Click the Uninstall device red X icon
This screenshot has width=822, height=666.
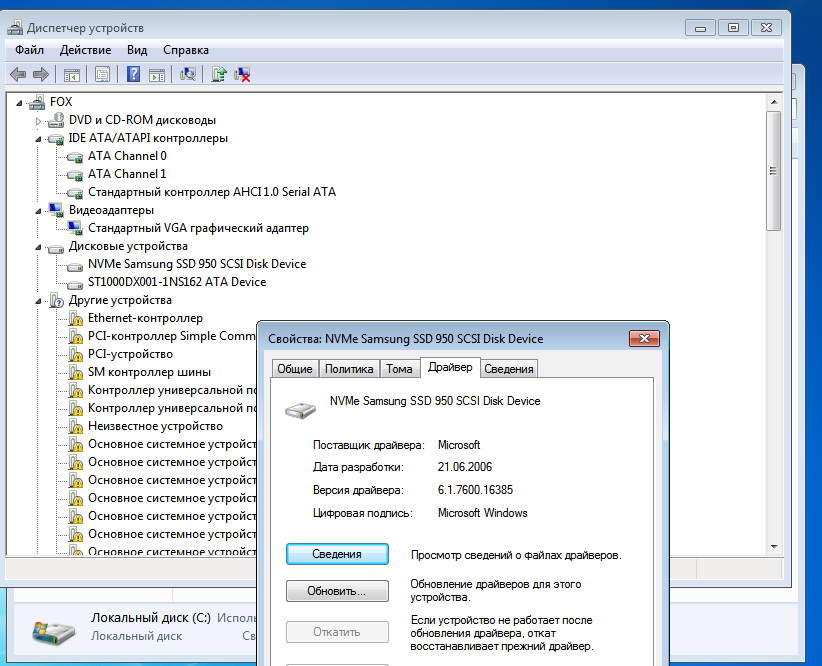click(x=242, y=74)
